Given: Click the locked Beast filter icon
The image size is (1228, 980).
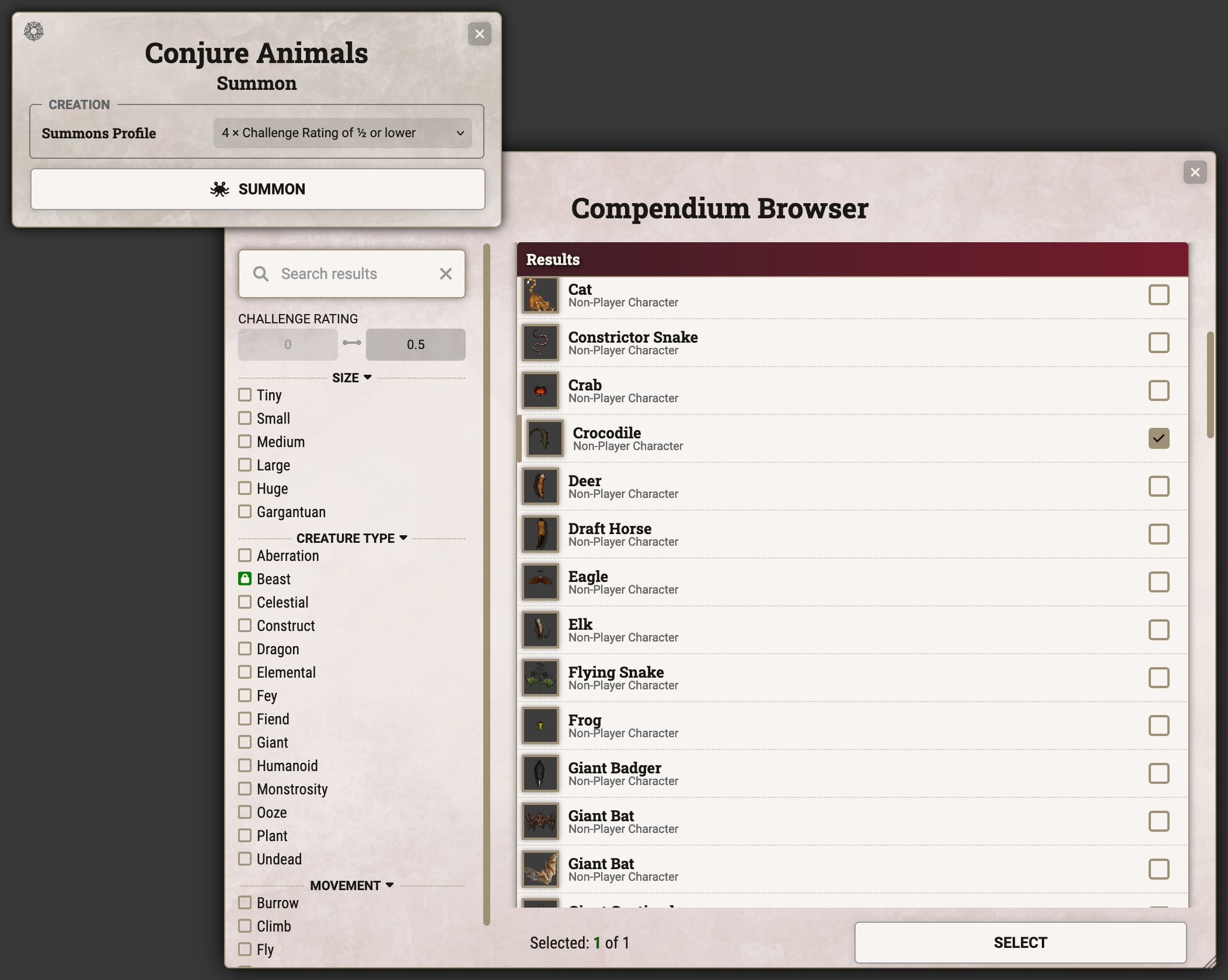Looking at the screenshot, I should 245,578.
